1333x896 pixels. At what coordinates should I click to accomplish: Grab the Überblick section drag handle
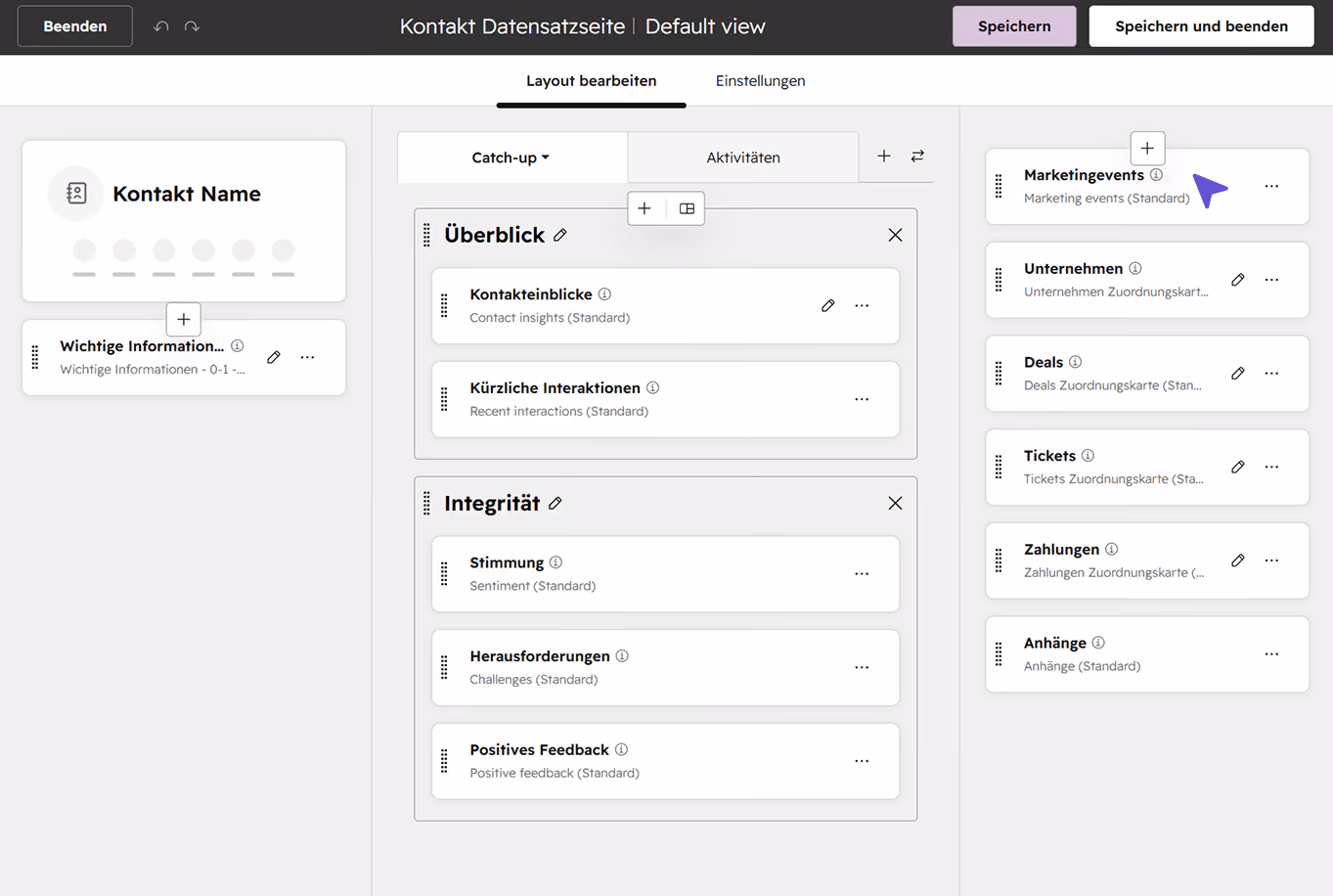[x=426, y=235]
